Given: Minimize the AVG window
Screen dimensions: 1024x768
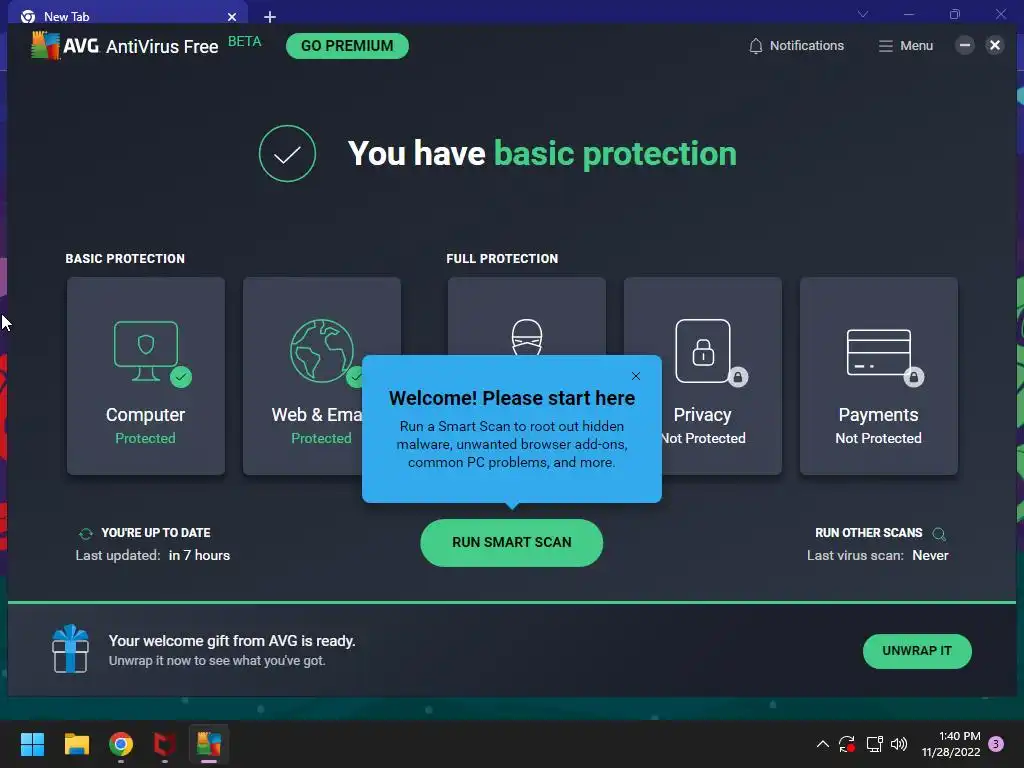Looking at the screenshot, I should click(965, 45).
